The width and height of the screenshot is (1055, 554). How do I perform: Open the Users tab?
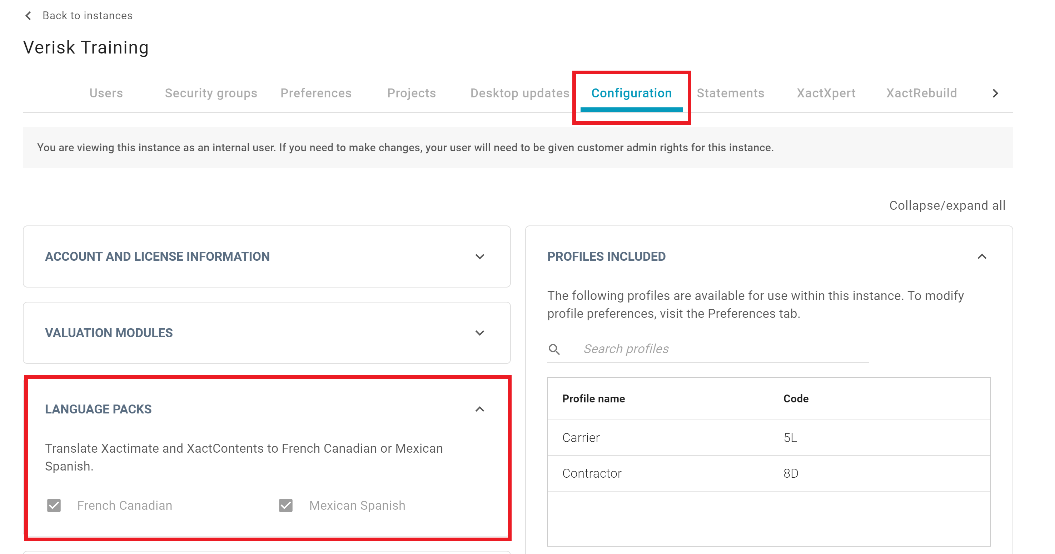click(x=106, y=93)
